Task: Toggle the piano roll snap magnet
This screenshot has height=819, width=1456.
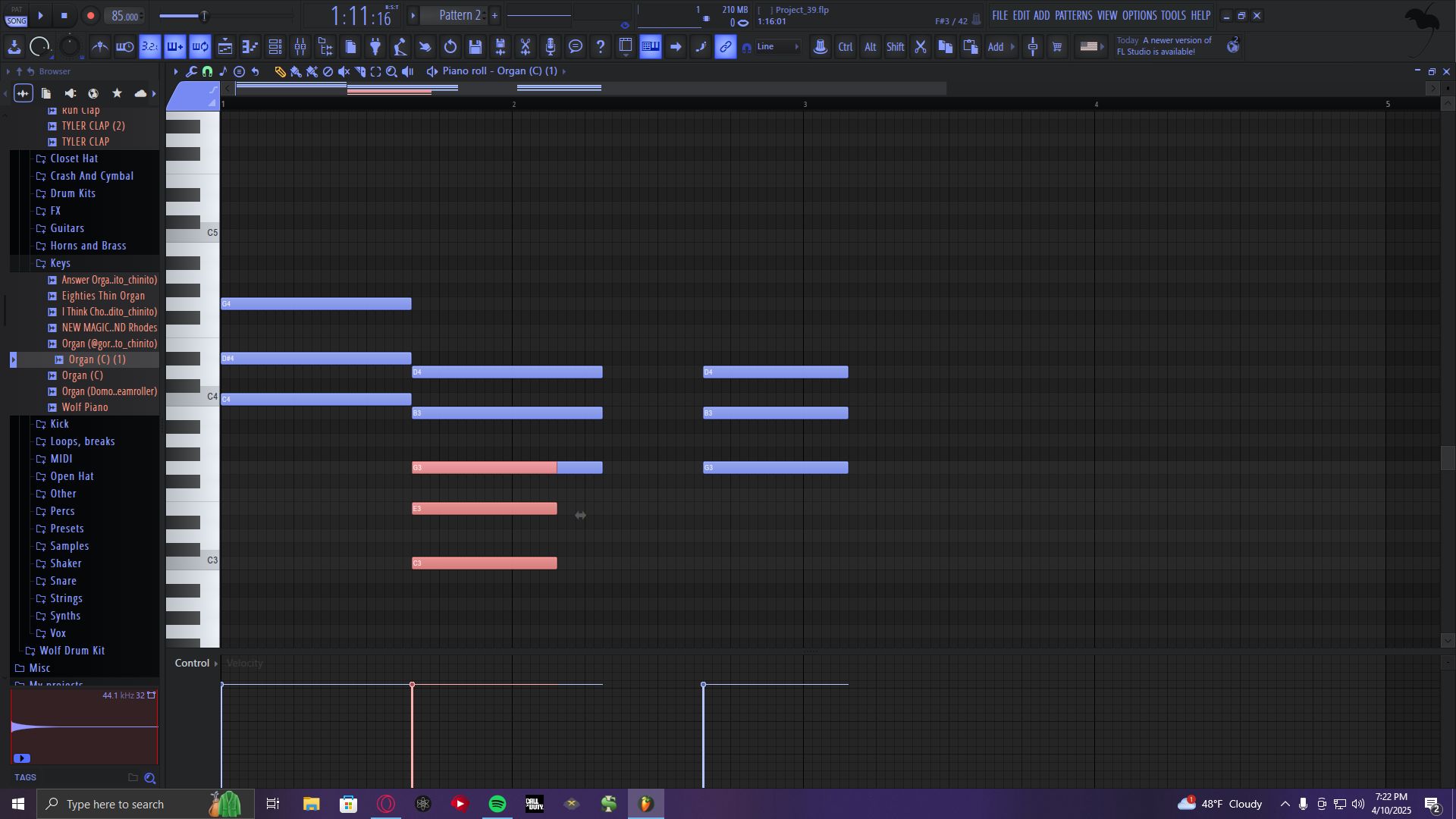Action: [x=207, y=71]
